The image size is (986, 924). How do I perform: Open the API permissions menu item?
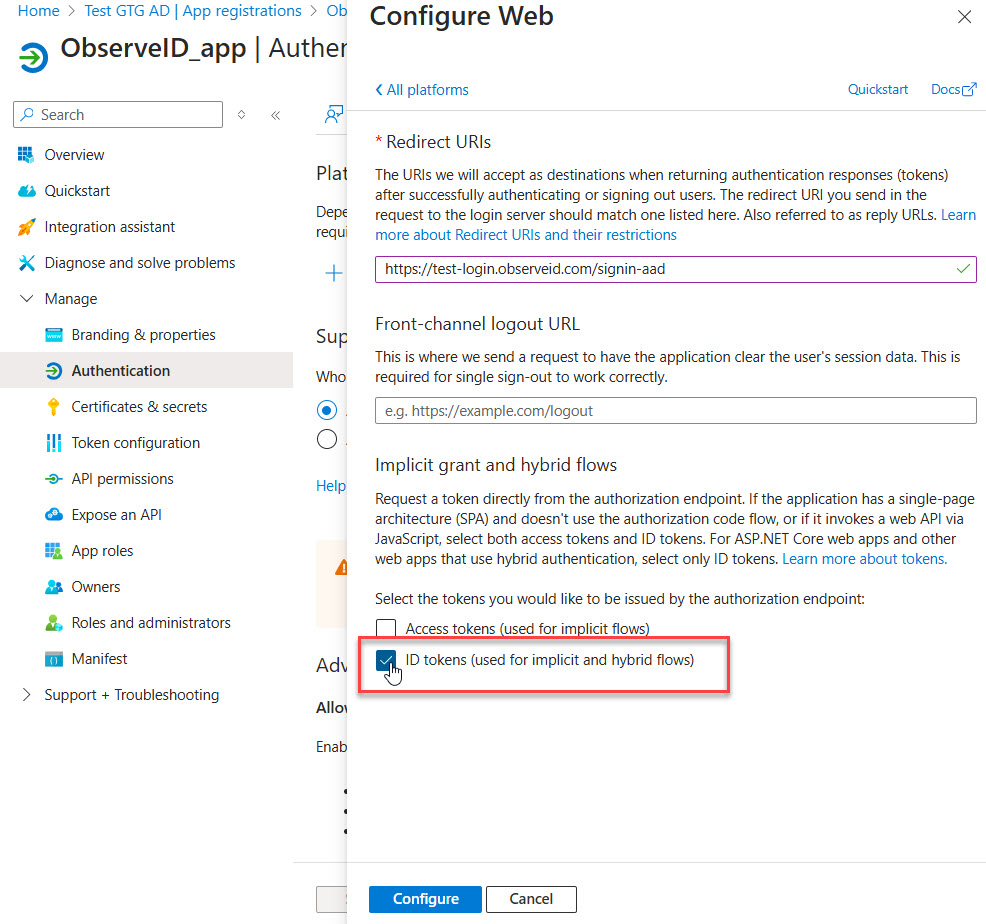tap(122, 479)
